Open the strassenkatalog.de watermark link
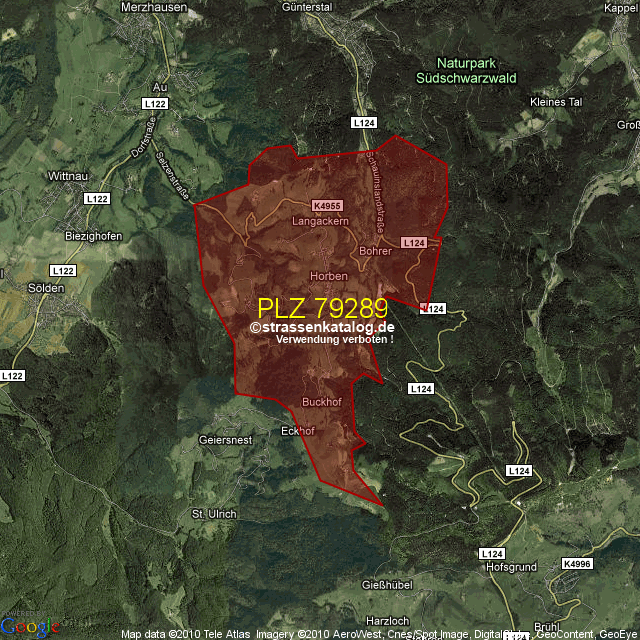The image size is (640, 640). pos(322,327)
